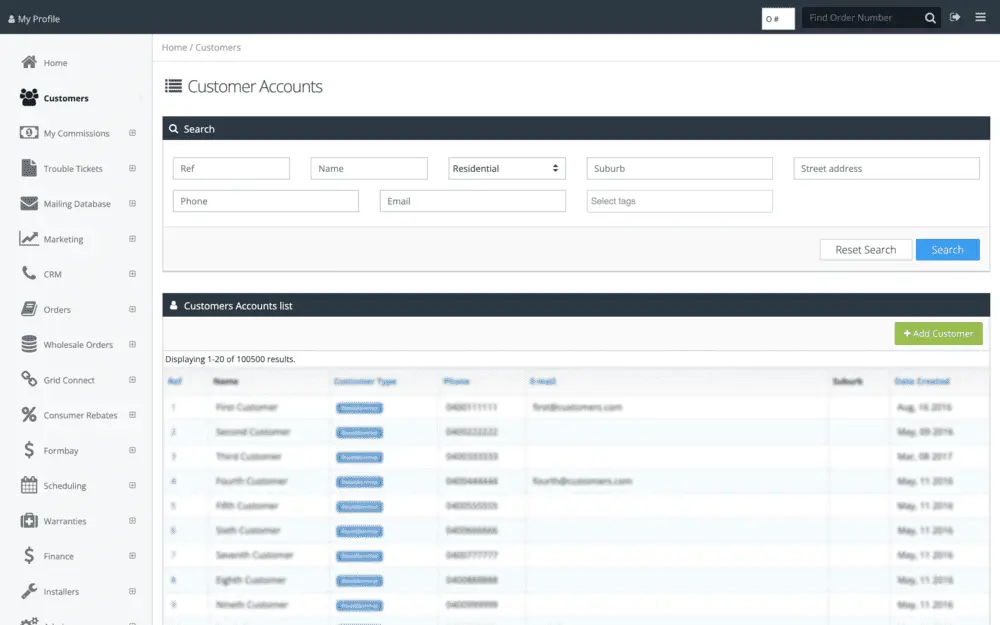Viewport: 1000px width, 625px height.
Task: Focus the Find Order Number field
Action: click(x=862, y=18)
